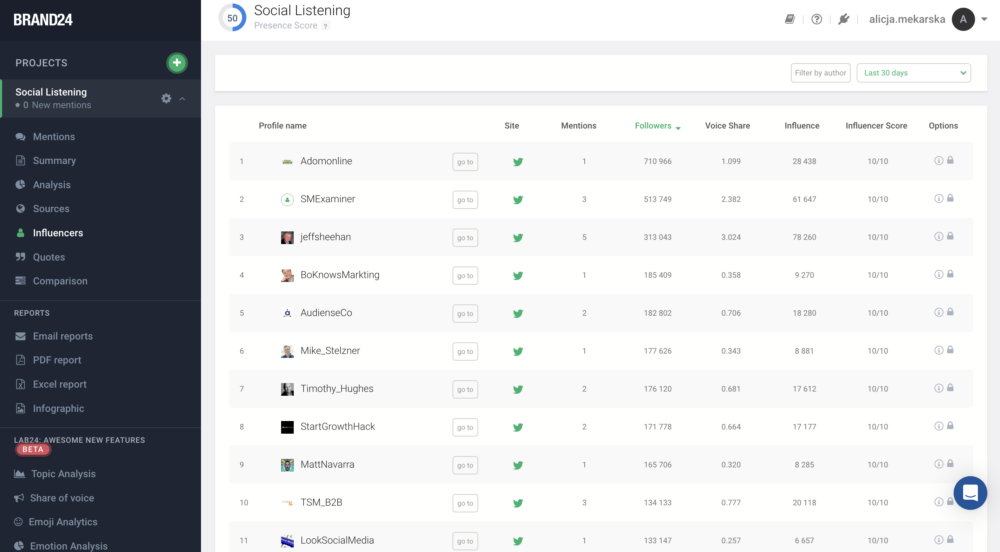Screen dimensions: 1000x552
Task: Sort by Influencer Score column header
Action: click(x=876, y=126)
